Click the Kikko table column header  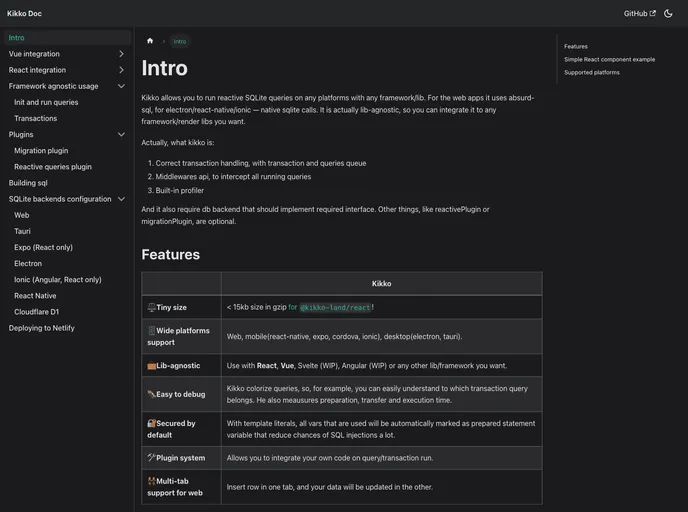(x=382, y=284)
